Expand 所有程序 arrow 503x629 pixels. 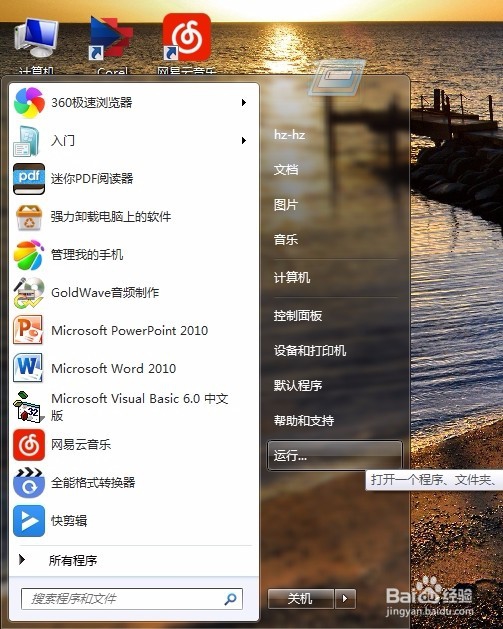pyautogui.click(x=22, y=559)
